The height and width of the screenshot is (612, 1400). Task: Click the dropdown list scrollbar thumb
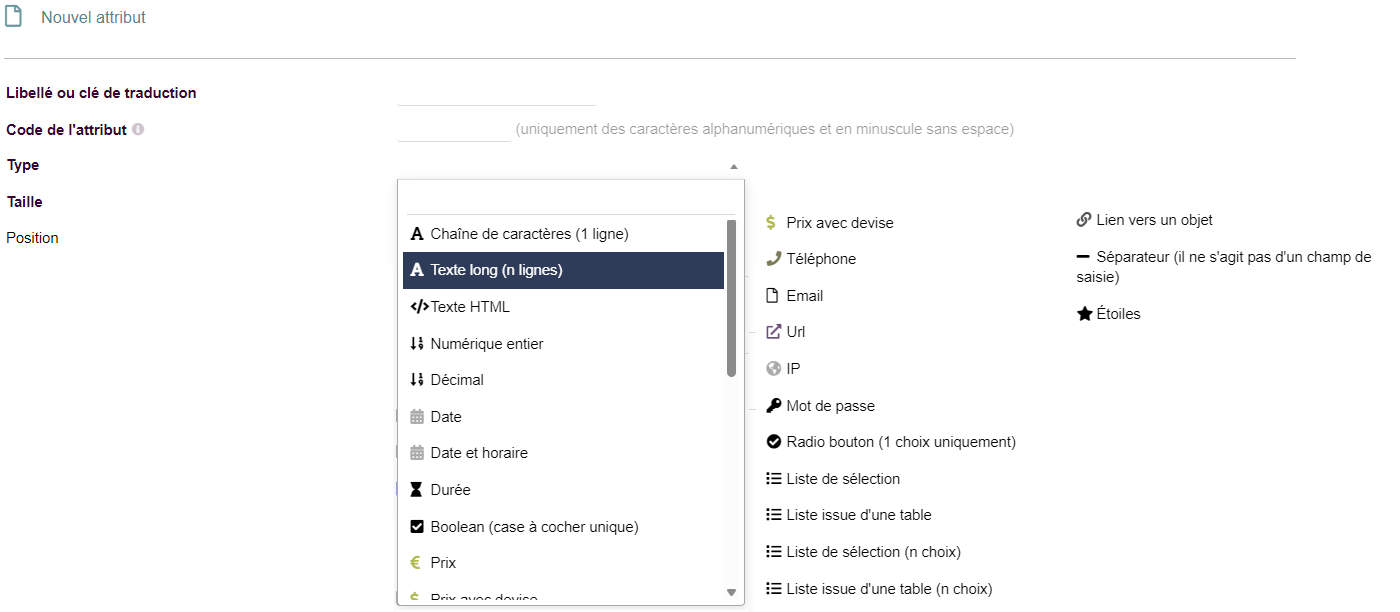pos(731,298)
